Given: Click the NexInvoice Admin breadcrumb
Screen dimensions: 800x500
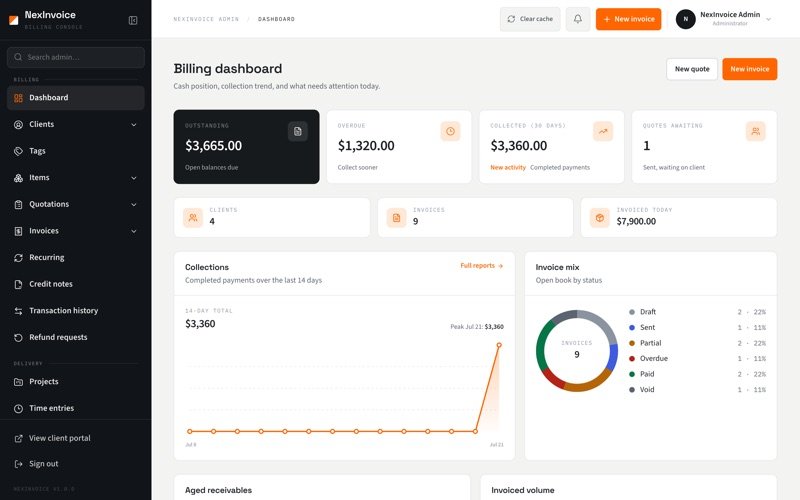Looking at the screenshot, I should (206, 19).
